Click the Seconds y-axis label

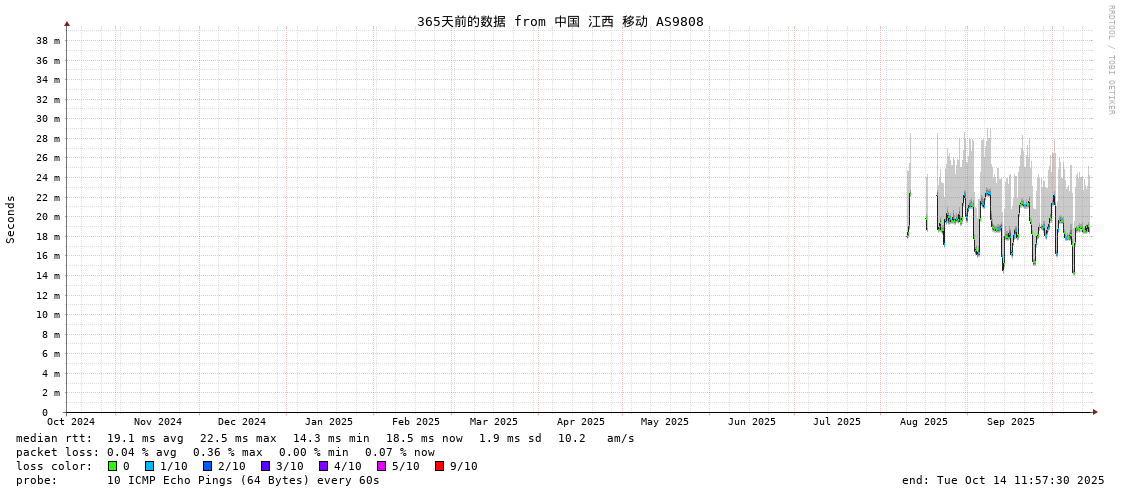point(11,219)
